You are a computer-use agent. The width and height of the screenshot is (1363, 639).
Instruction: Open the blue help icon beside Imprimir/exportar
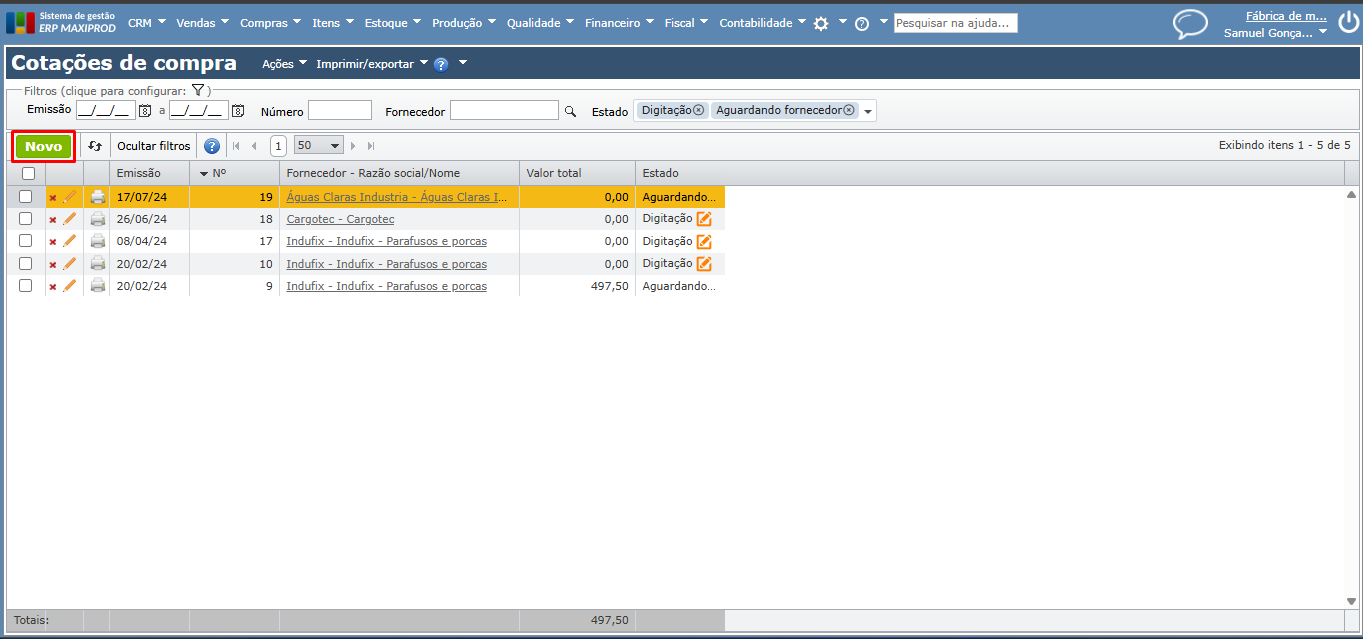point(441,64)
